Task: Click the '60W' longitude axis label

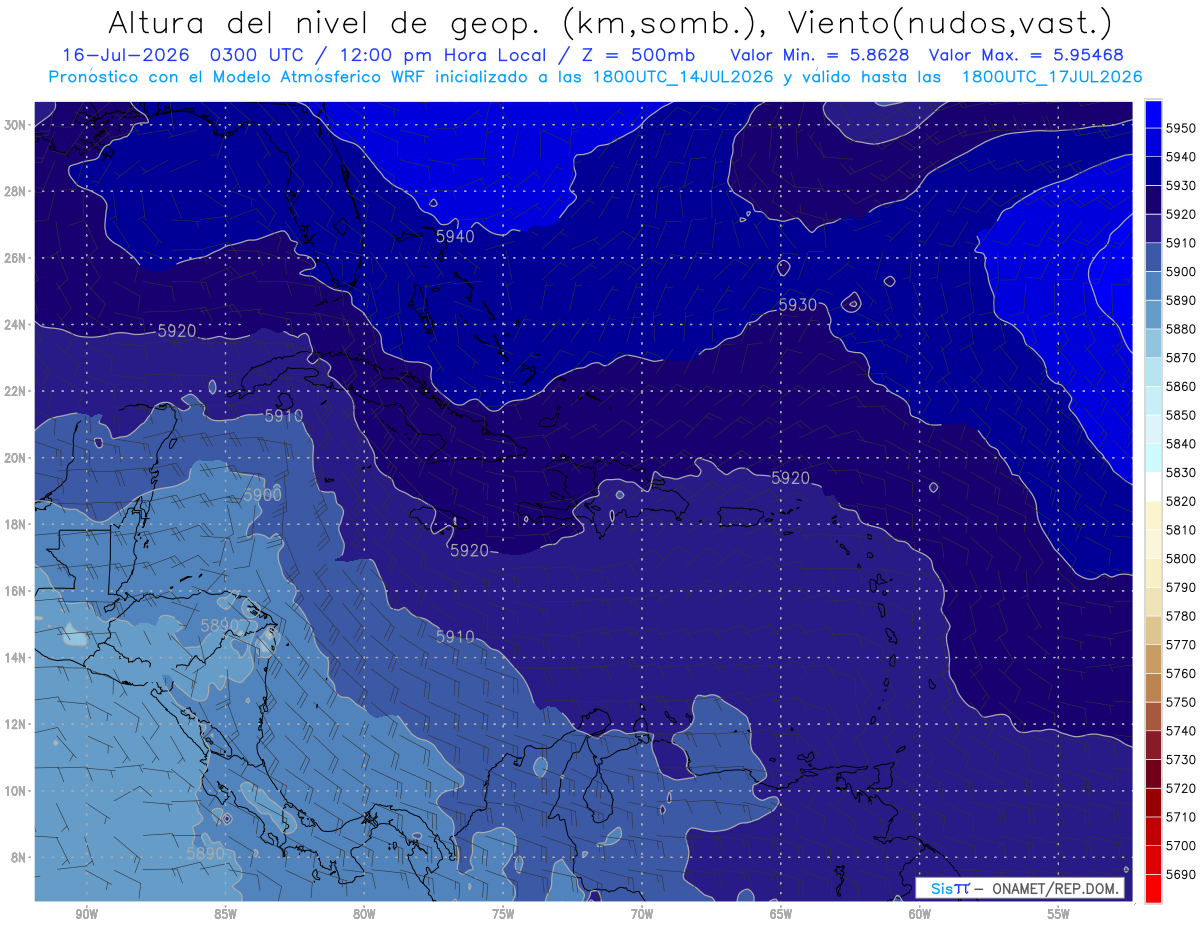Action: pyautogui.click(x=920, y=914)
